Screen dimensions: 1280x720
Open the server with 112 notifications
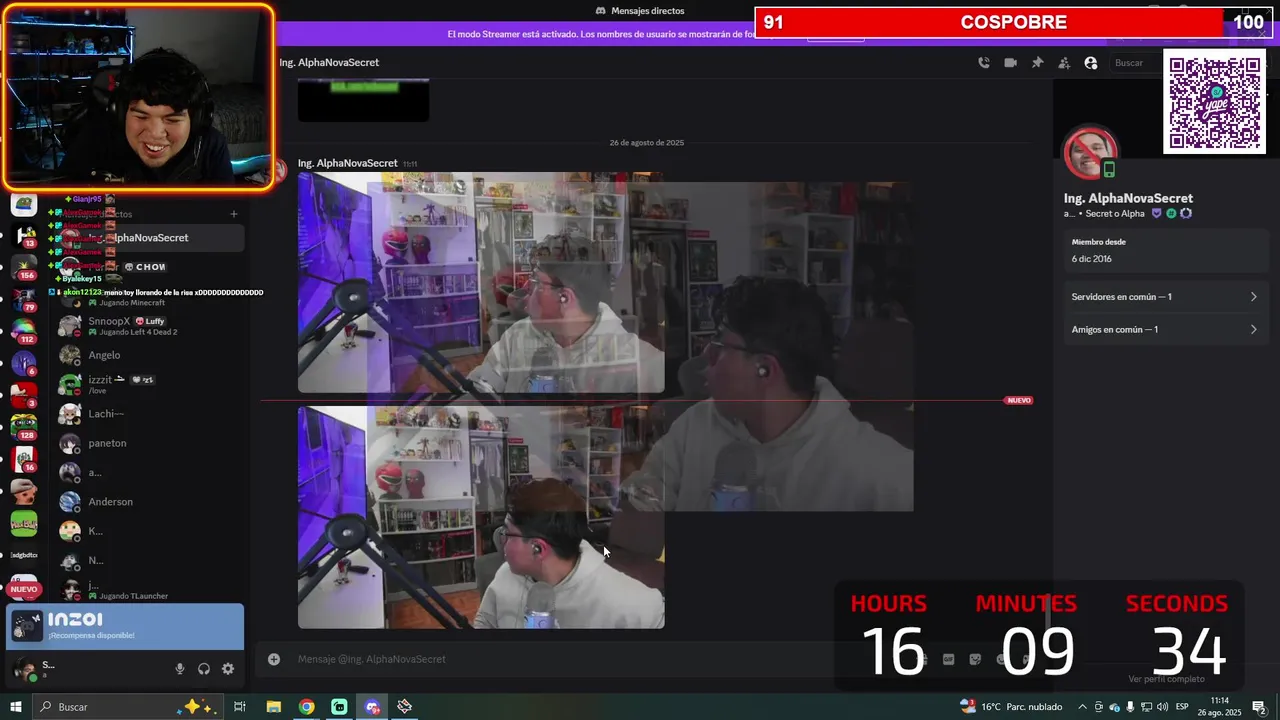(x=24, y=330)
